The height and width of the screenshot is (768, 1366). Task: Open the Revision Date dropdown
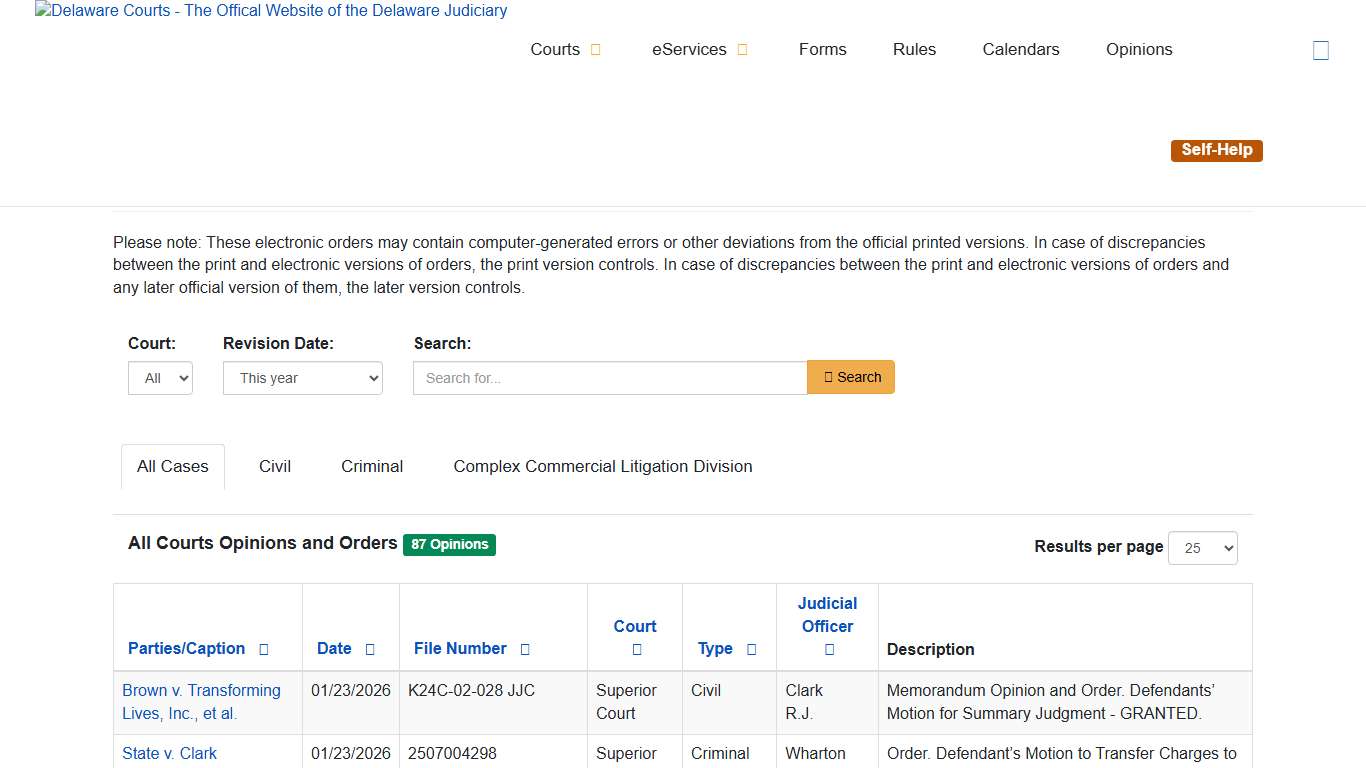(x=302, y=378)
